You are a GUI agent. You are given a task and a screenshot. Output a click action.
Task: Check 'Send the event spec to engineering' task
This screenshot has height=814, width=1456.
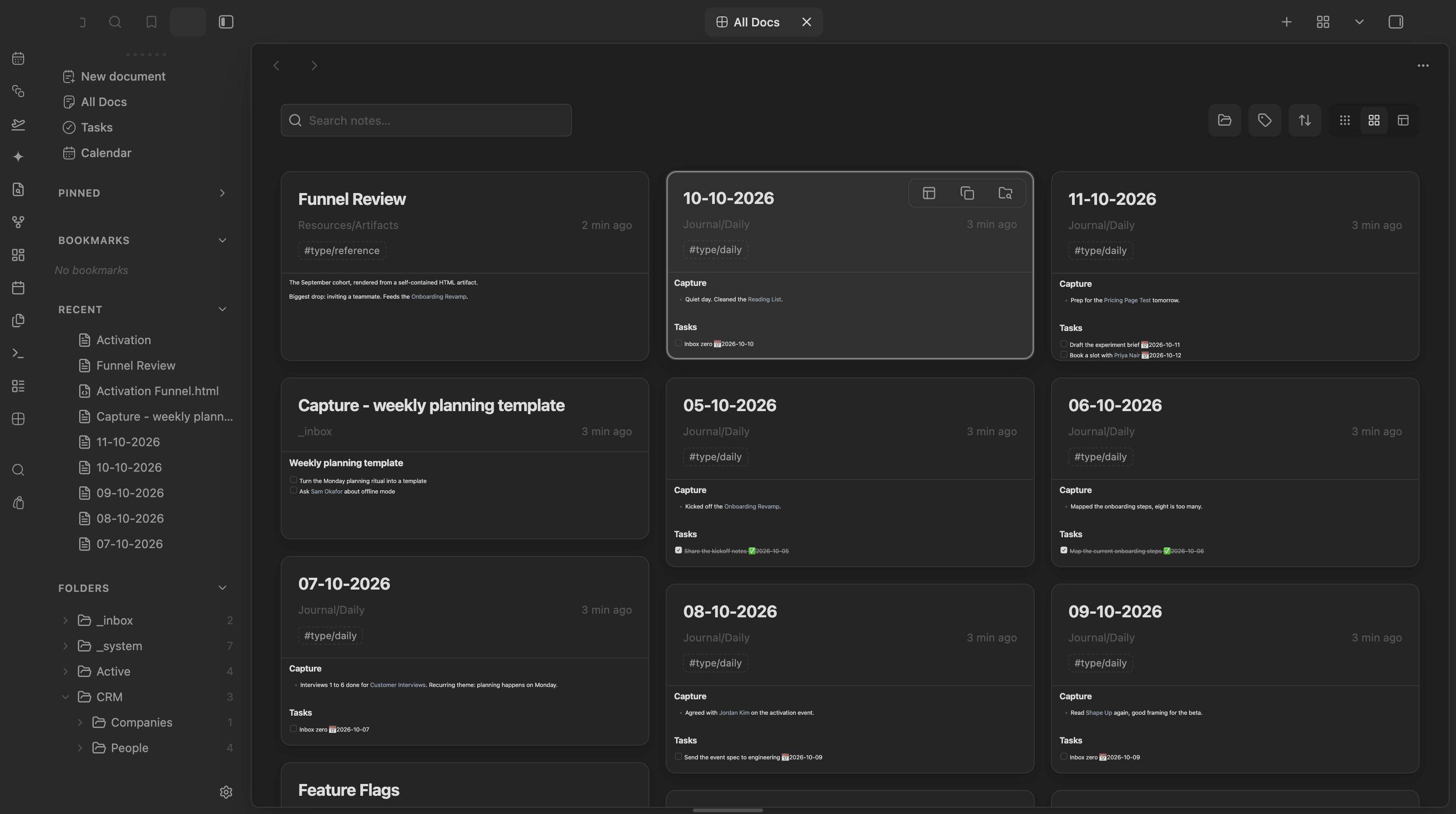point(678,757)
